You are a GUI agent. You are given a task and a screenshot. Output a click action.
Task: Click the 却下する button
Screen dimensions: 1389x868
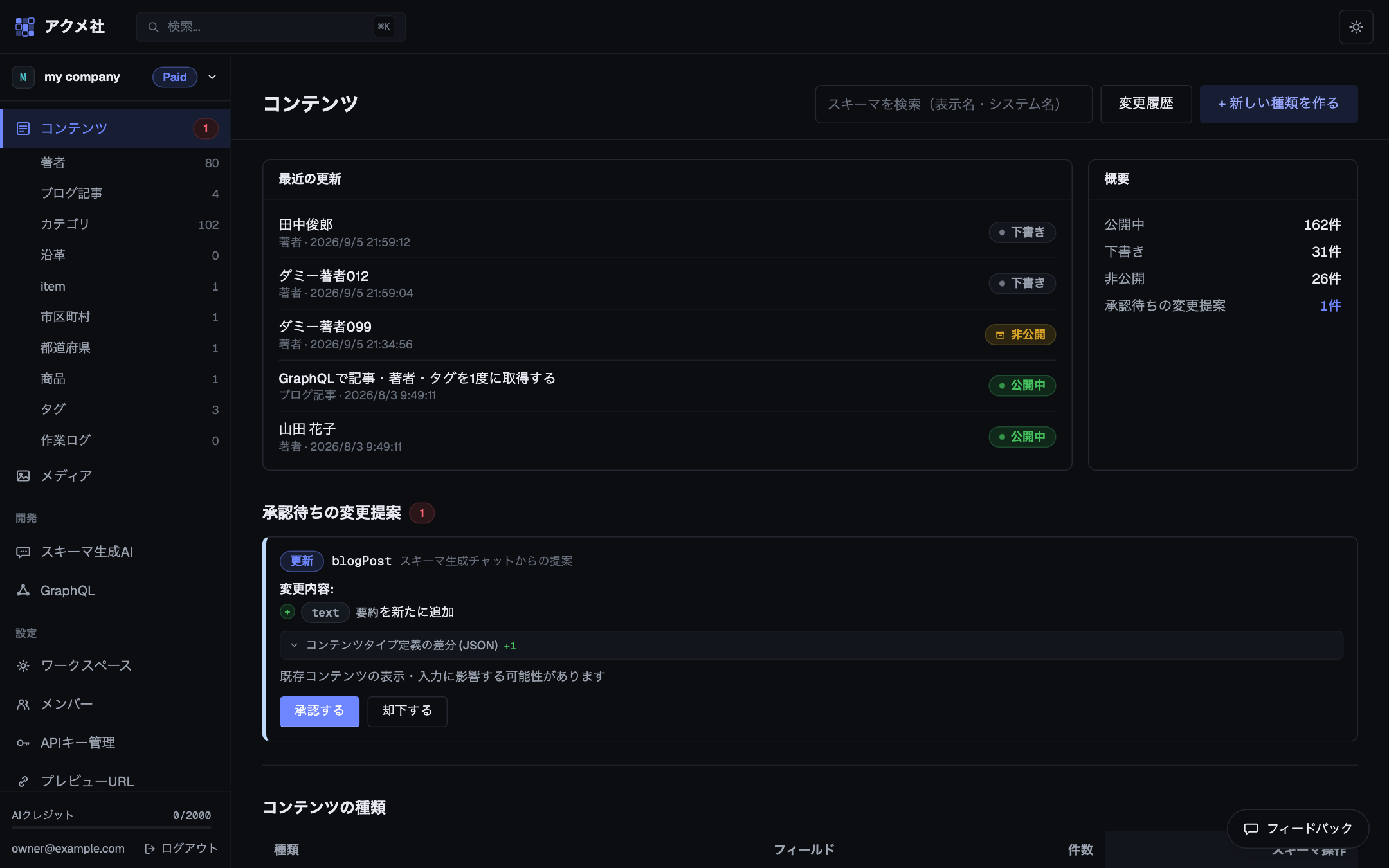(x=407, y=711)
